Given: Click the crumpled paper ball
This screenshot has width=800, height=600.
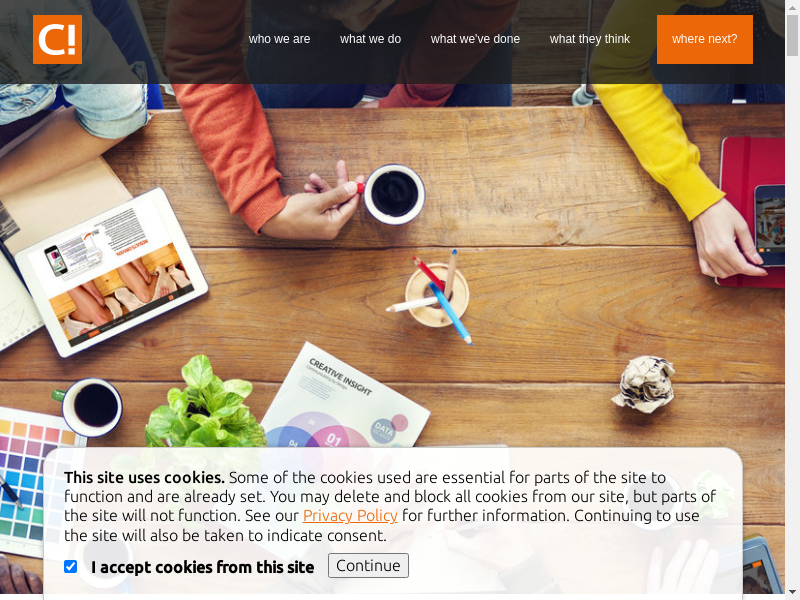Looking at the screenshot, I should (644, 384).
